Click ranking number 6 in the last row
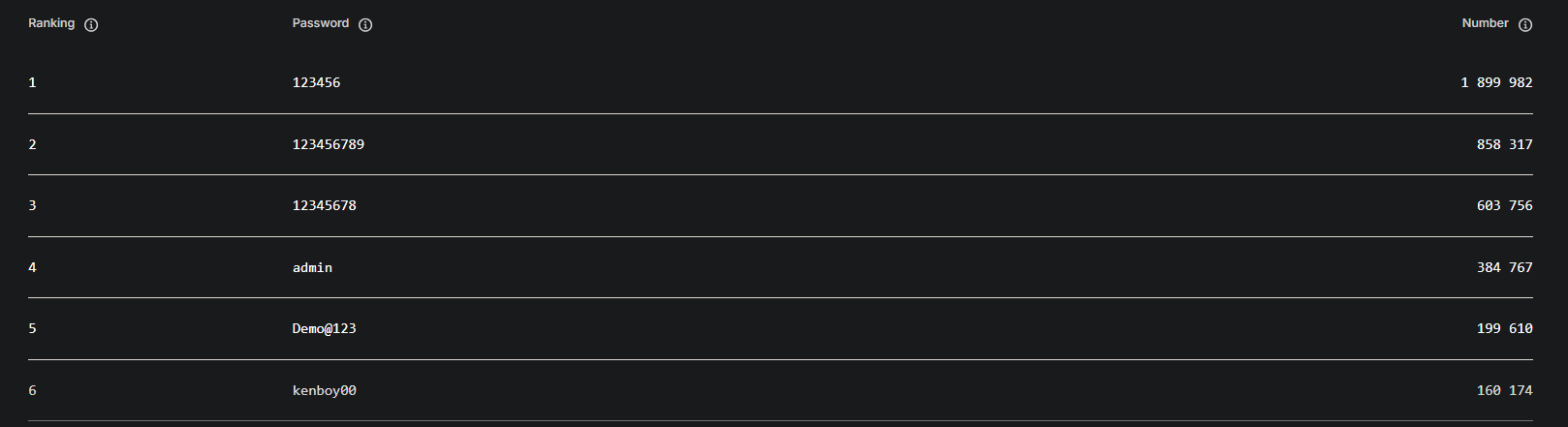The width and height of the screenshot is (1568, 427). tap(32, 390)
